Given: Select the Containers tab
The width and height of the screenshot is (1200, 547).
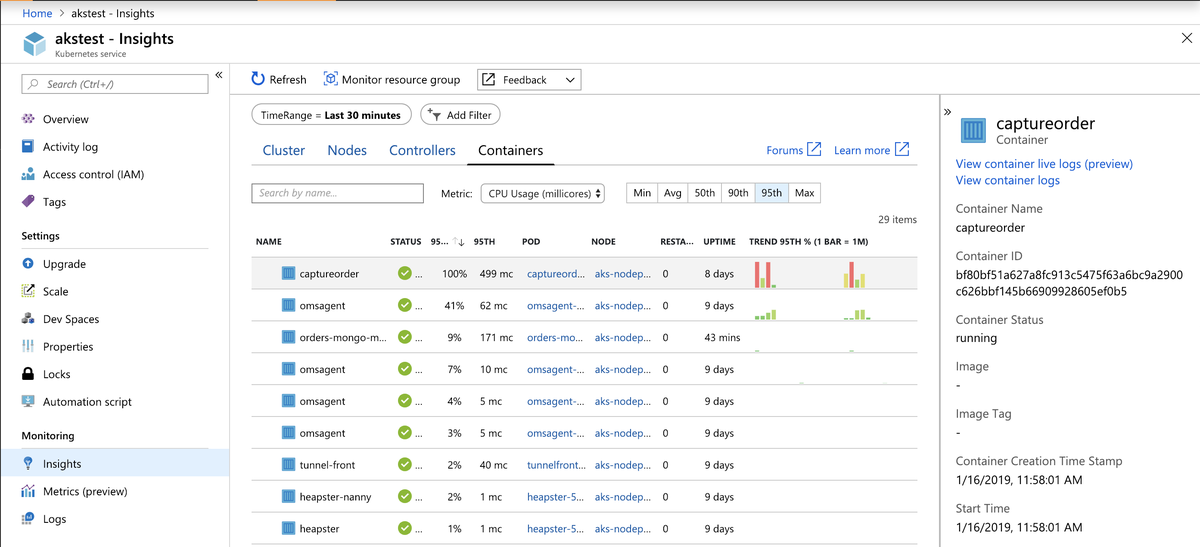Looking at the screenshot, I should click(511, 150).
